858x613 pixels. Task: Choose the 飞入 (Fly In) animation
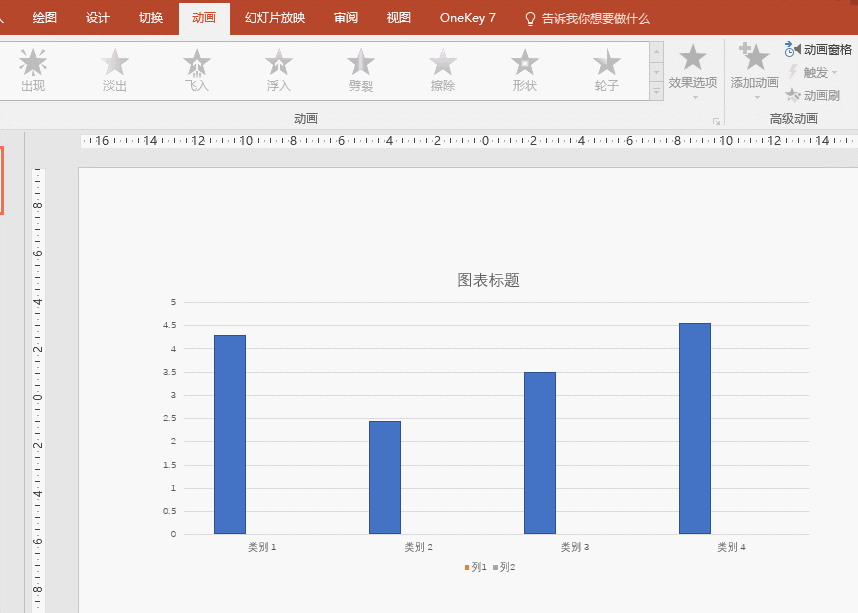click(x=197, y=70)
